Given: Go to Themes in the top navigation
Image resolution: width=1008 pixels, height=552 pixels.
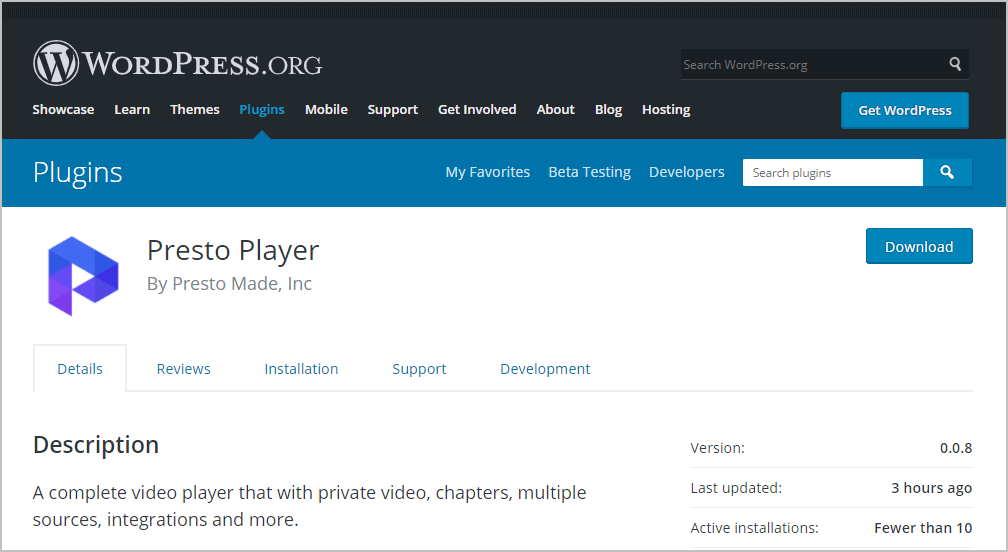Looking at the screenshot, I should pos(195,110).
